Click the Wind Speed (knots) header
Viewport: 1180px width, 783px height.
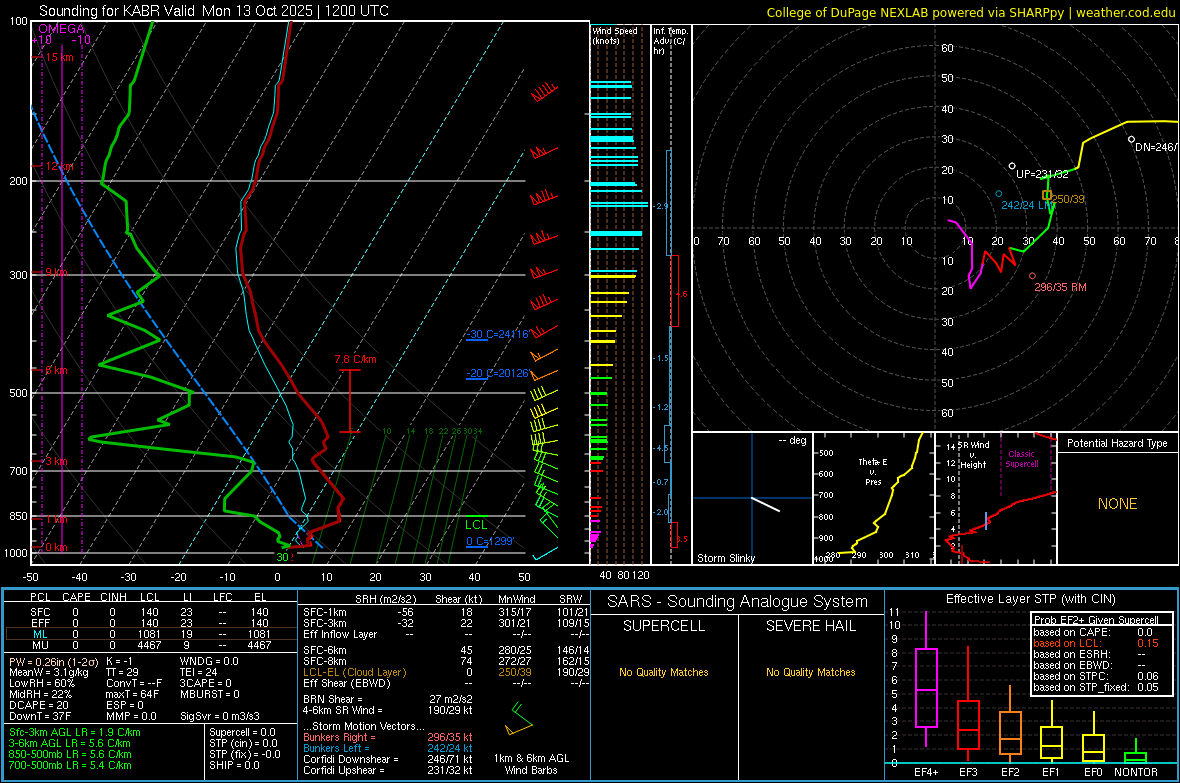pyautogui.click(x=615, y=35)
